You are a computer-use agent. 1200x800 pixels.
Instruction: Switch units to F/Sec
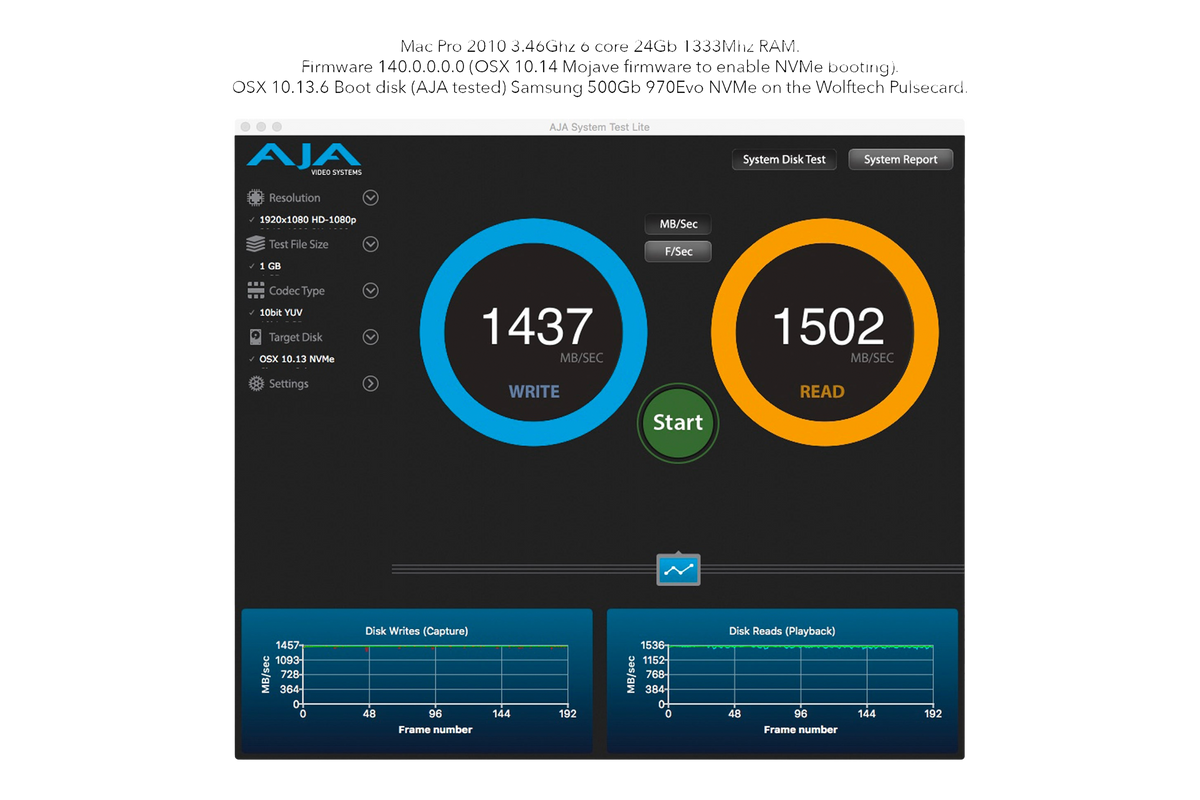678,252
